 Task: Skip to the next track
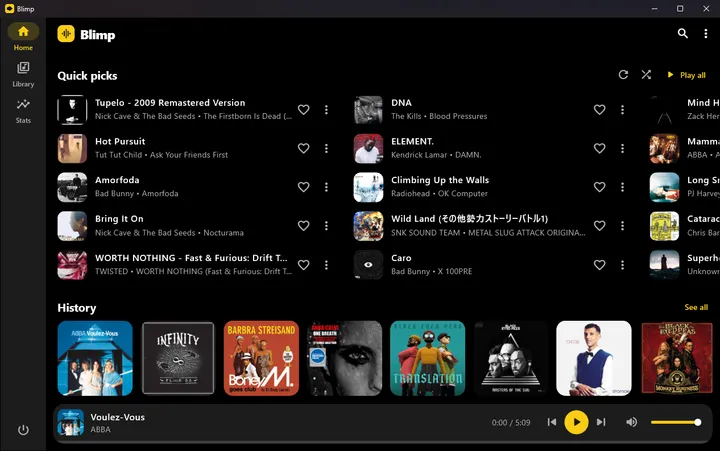coord(601,422)
